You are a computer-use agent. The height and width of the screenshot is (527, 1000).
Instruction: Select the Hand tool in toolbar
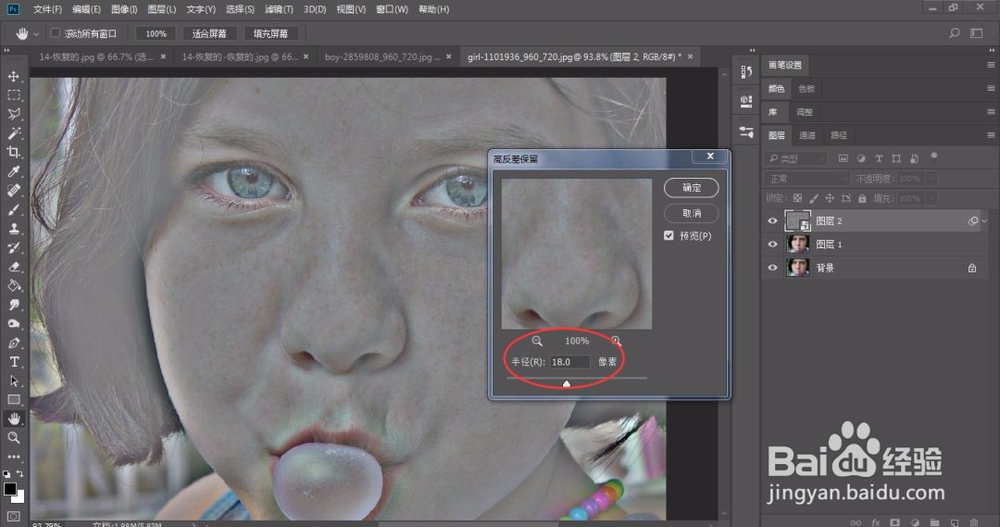pos(13,419)
